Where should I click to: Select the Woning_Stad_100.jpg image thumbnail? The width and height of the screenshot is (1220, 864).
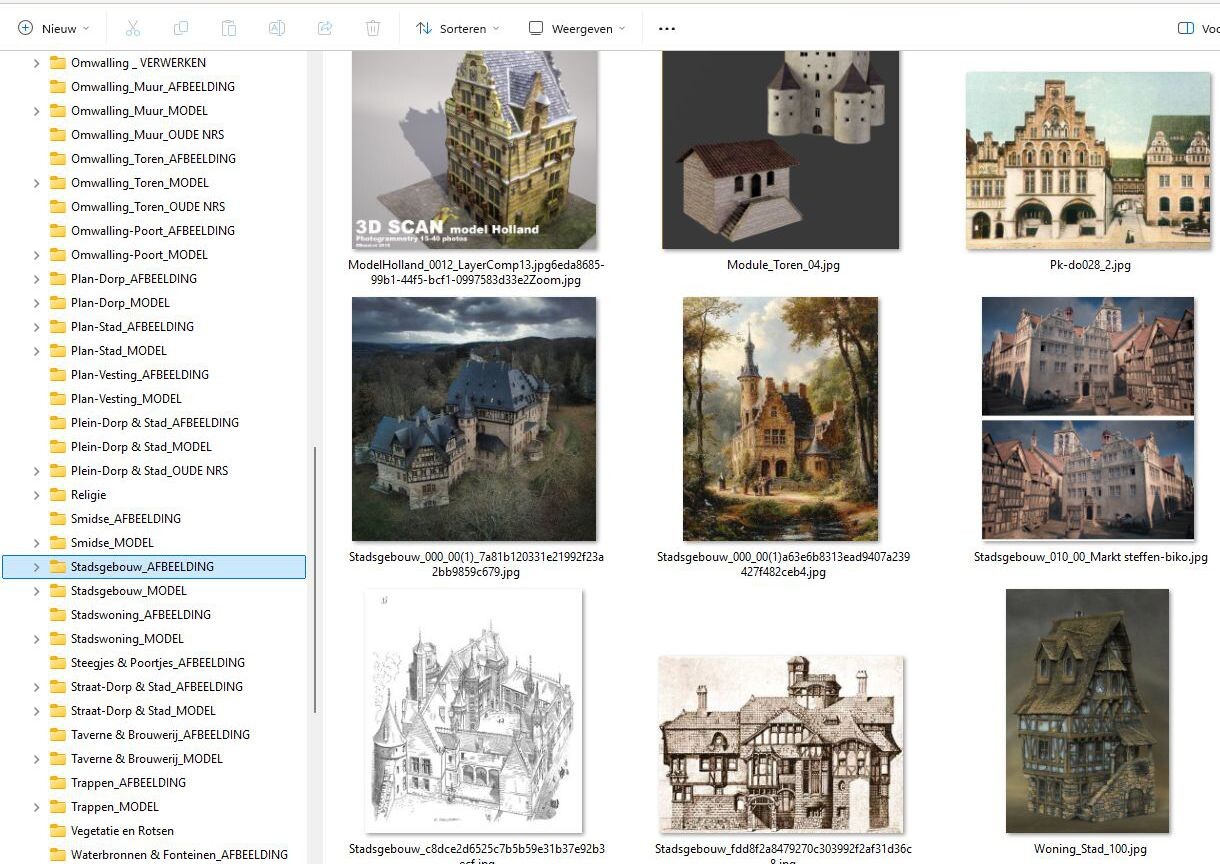click(1088, 710)
